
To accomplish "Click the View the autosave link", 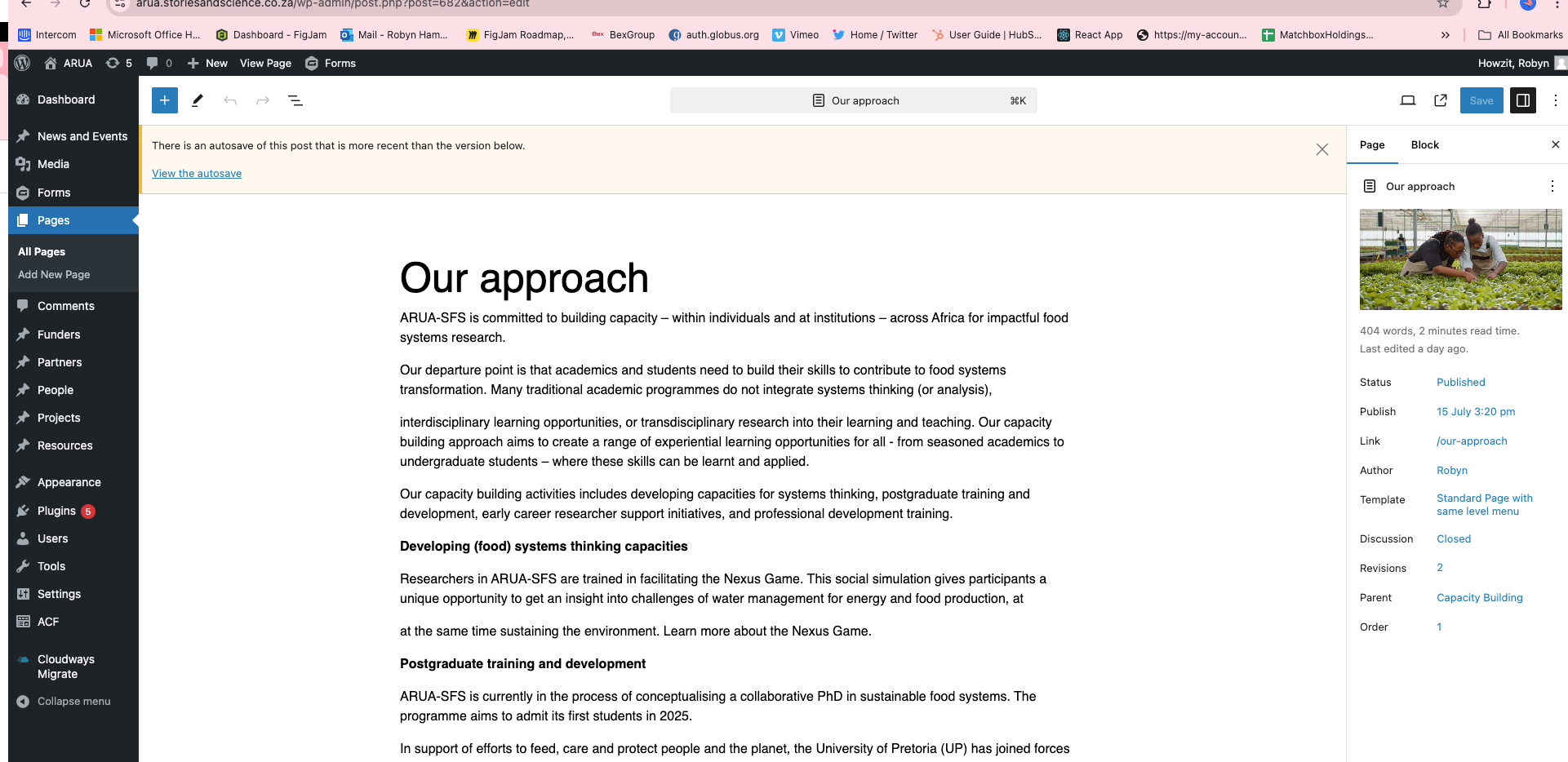I will tap(197, 173).
